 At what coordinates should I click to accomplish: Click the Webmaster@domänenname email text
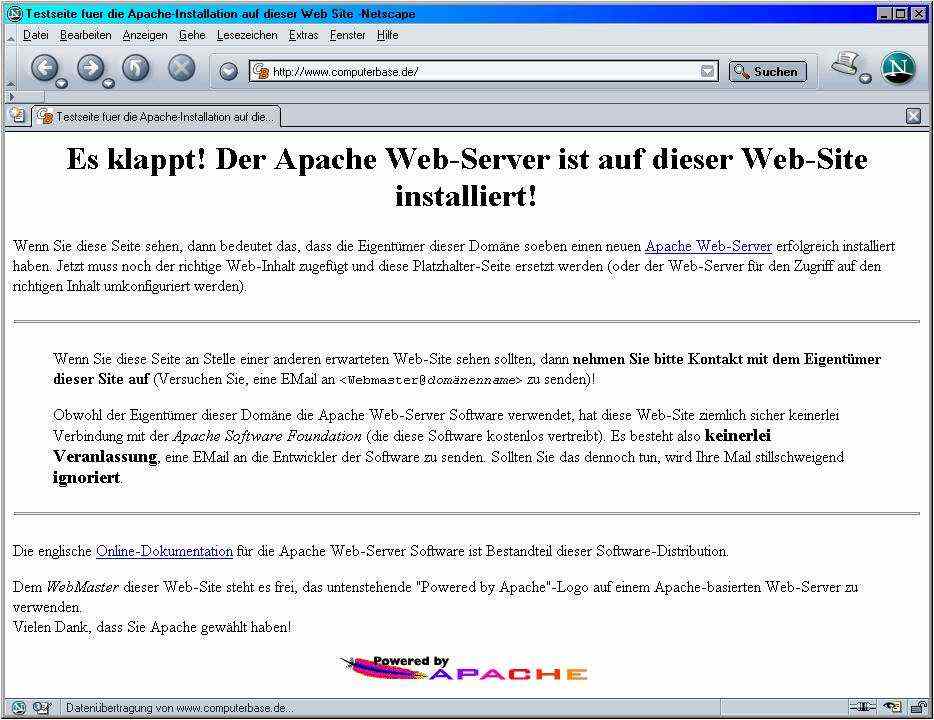431,380
